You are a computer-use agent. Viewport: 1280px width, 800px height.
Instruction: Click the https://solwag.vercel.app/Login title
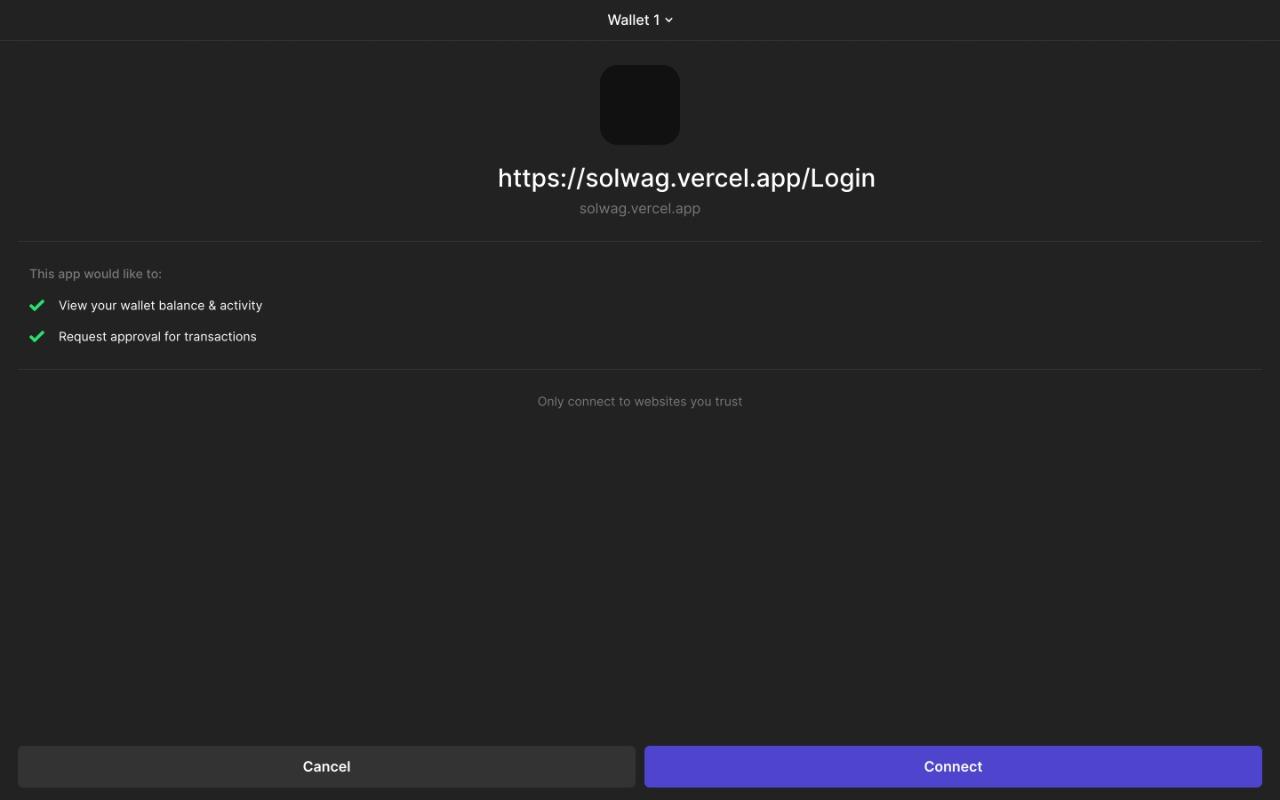(686, 178)
